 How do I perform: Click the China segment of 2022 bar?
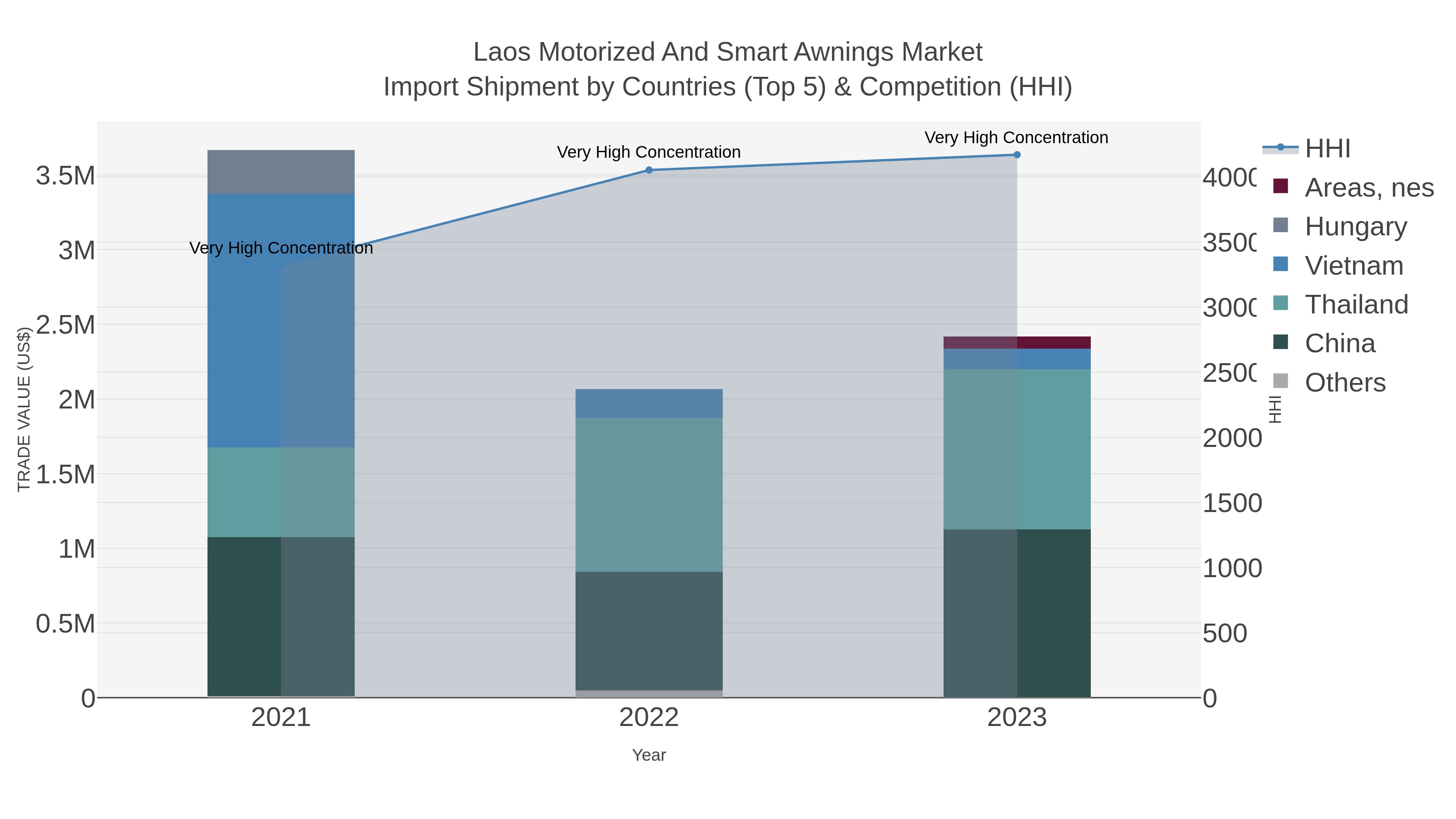pyautogui.click(x=649, y=631)
